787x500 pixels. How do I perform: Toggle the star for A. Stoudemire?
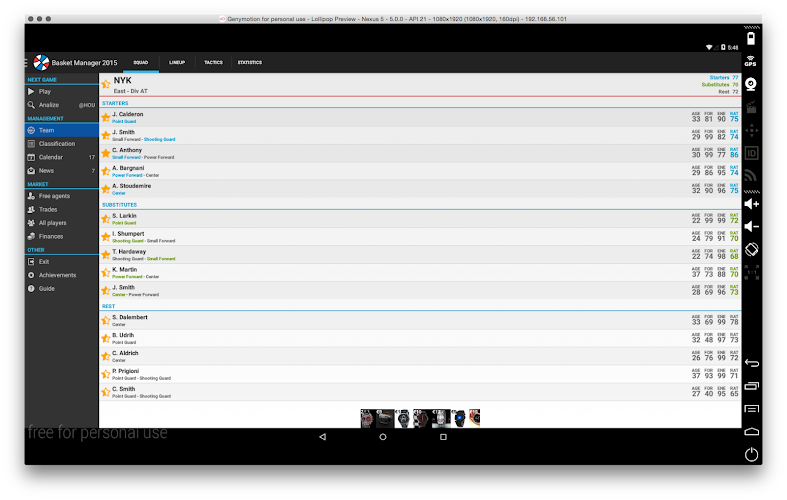click(x=106, y=189)
